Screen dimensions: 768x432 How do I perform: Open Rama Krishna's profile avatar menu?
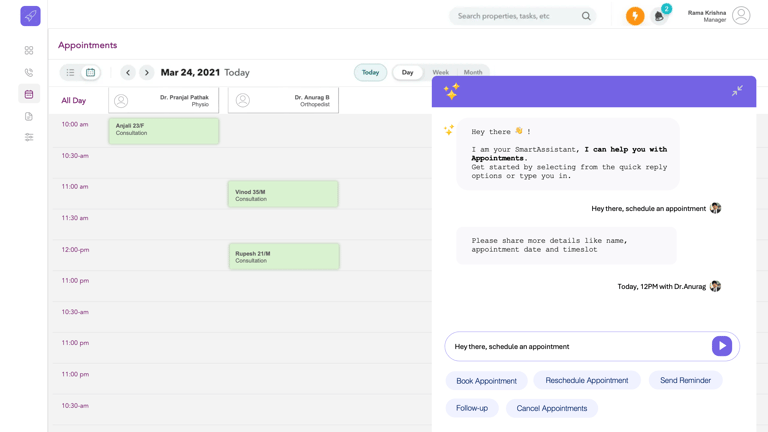click(x=741, y=15)
